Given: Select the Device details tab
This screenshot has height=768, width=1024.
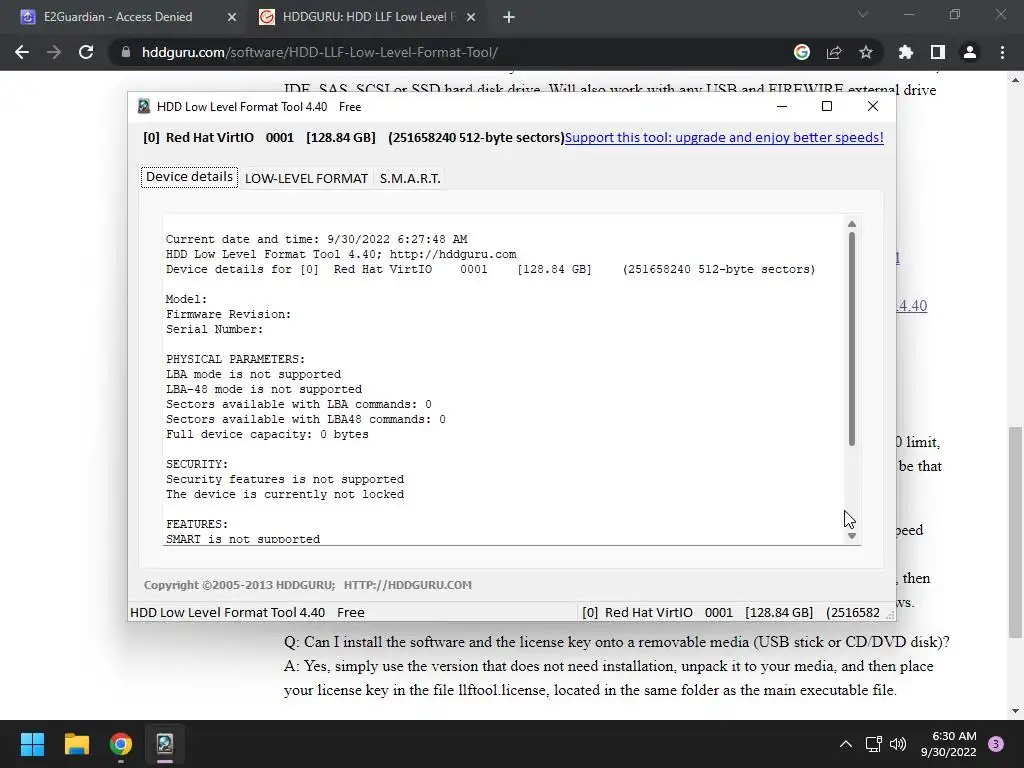Looking at the screenshot, I should [189, 177].
